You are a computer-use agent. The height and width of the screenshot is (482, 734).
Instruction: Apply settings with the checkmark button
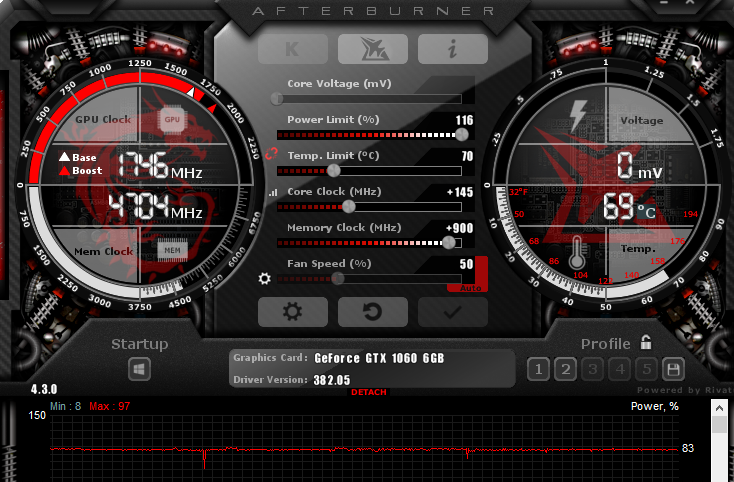coord(453,312)
